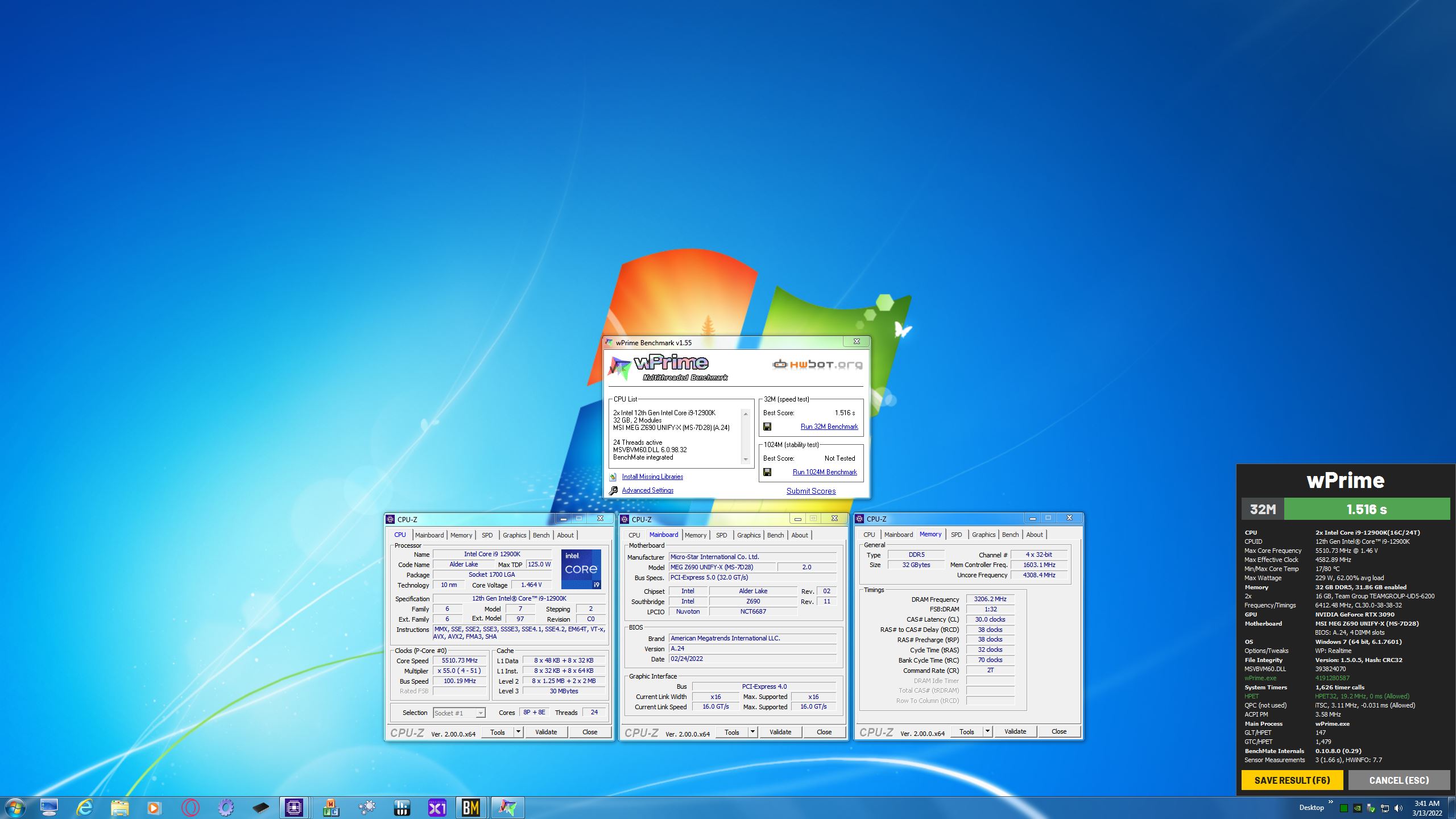This screenshot has height=819, width=1456.
Task: Click the NVIDIA tray icon
Action: [x=1357, y=808]
